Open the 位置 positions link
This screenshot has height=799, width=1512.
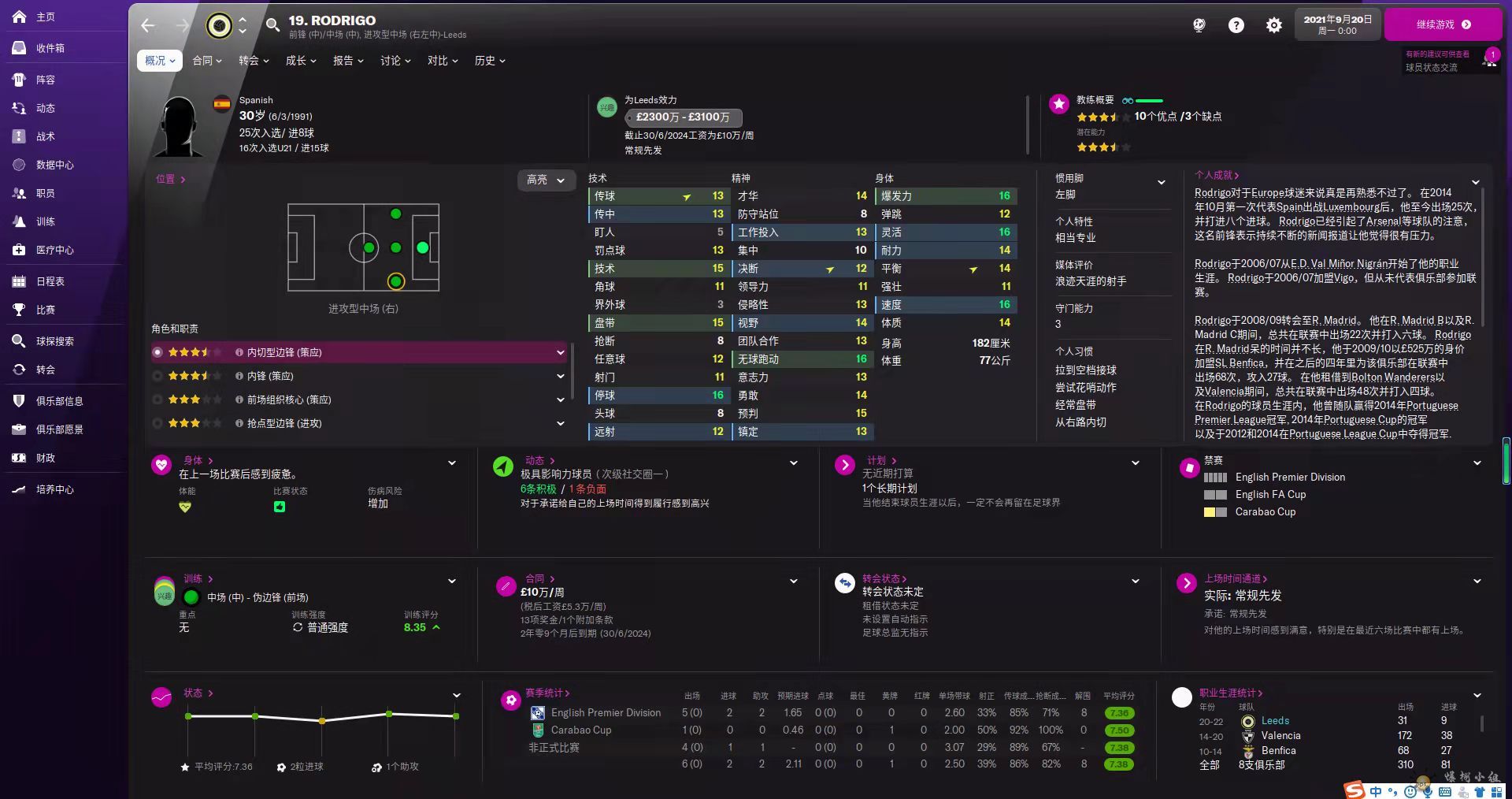tap(170, 179)
